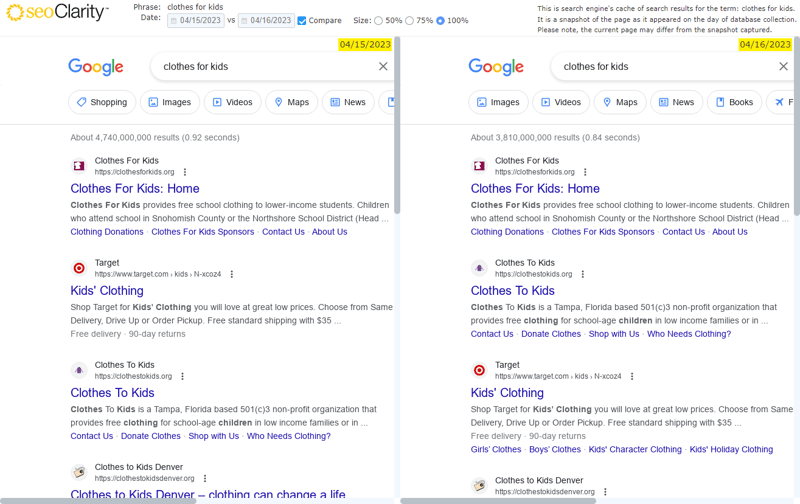This screenshot has height=504, width=800.
Task: Click Google logo in right 04/16 panel
Action: coord(496,67)
